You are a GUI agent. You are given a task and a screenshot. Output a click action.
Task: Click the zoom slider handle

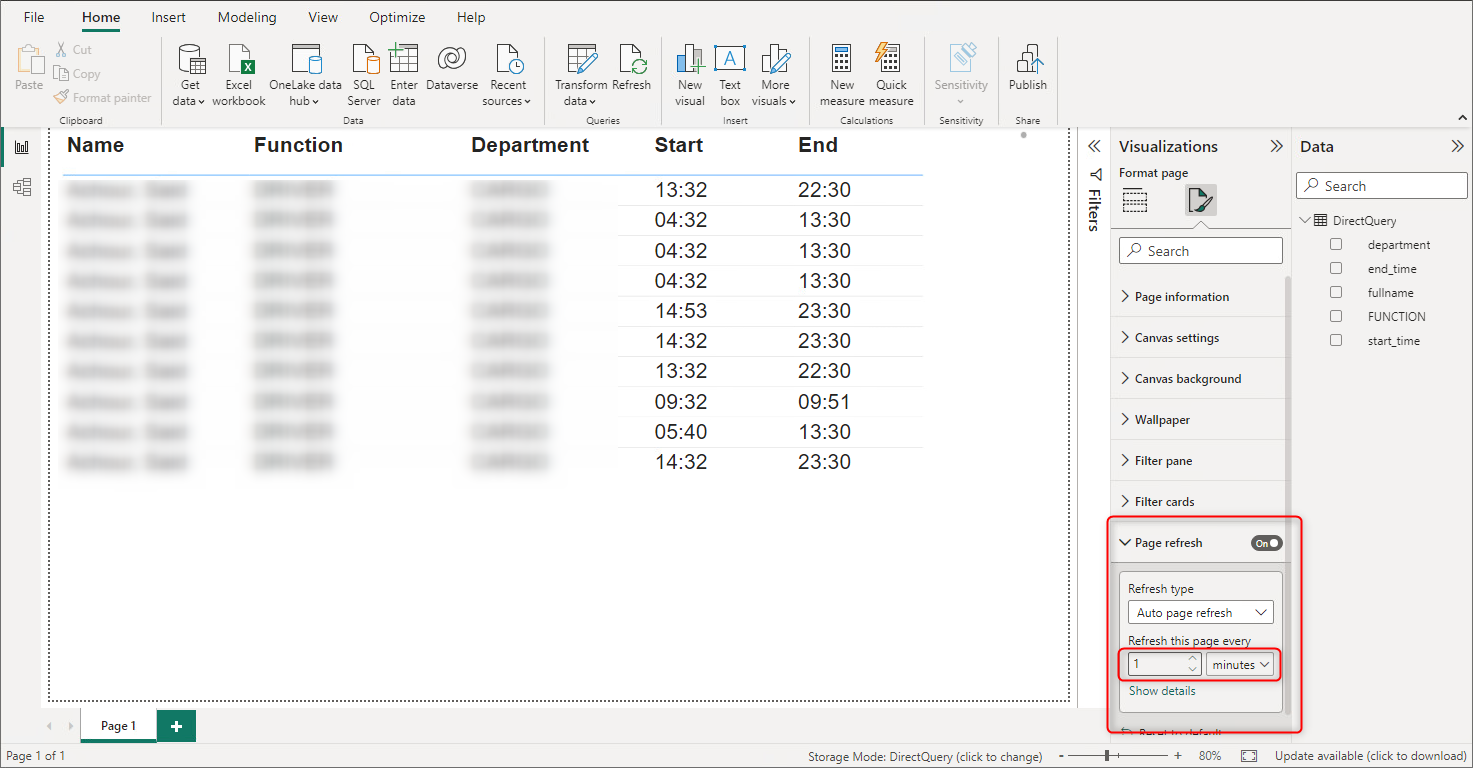click(x=1107, y=756)
